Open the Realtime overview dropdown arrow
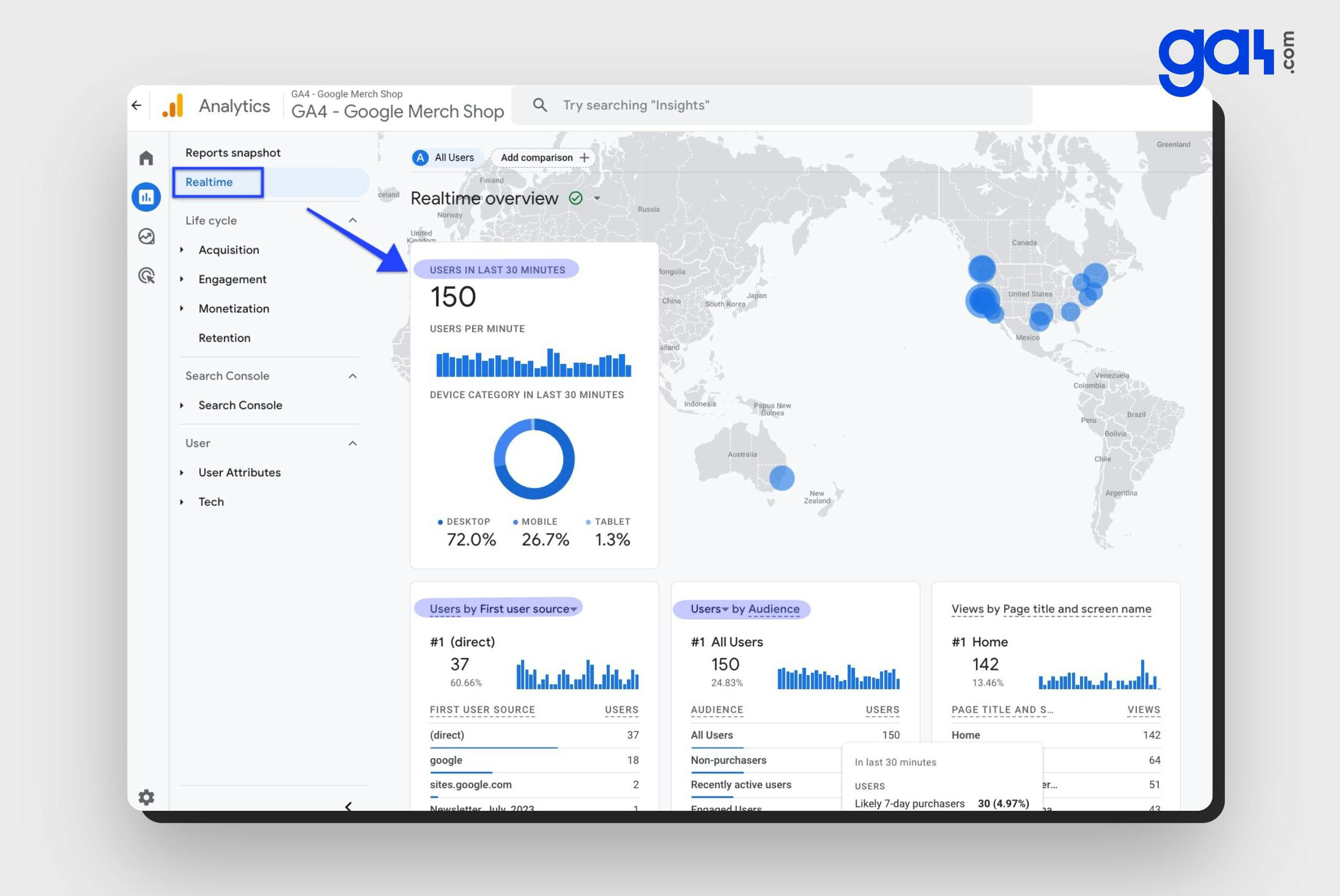 point(597,198)
